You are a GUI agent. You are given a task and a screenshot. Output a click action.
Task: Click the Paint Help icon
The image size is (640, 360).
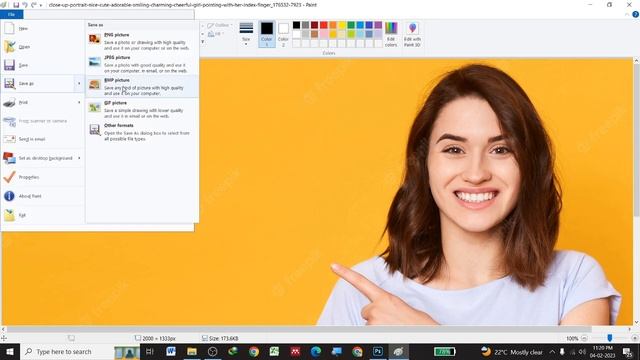pyautogui.click(x=636, y=14)
